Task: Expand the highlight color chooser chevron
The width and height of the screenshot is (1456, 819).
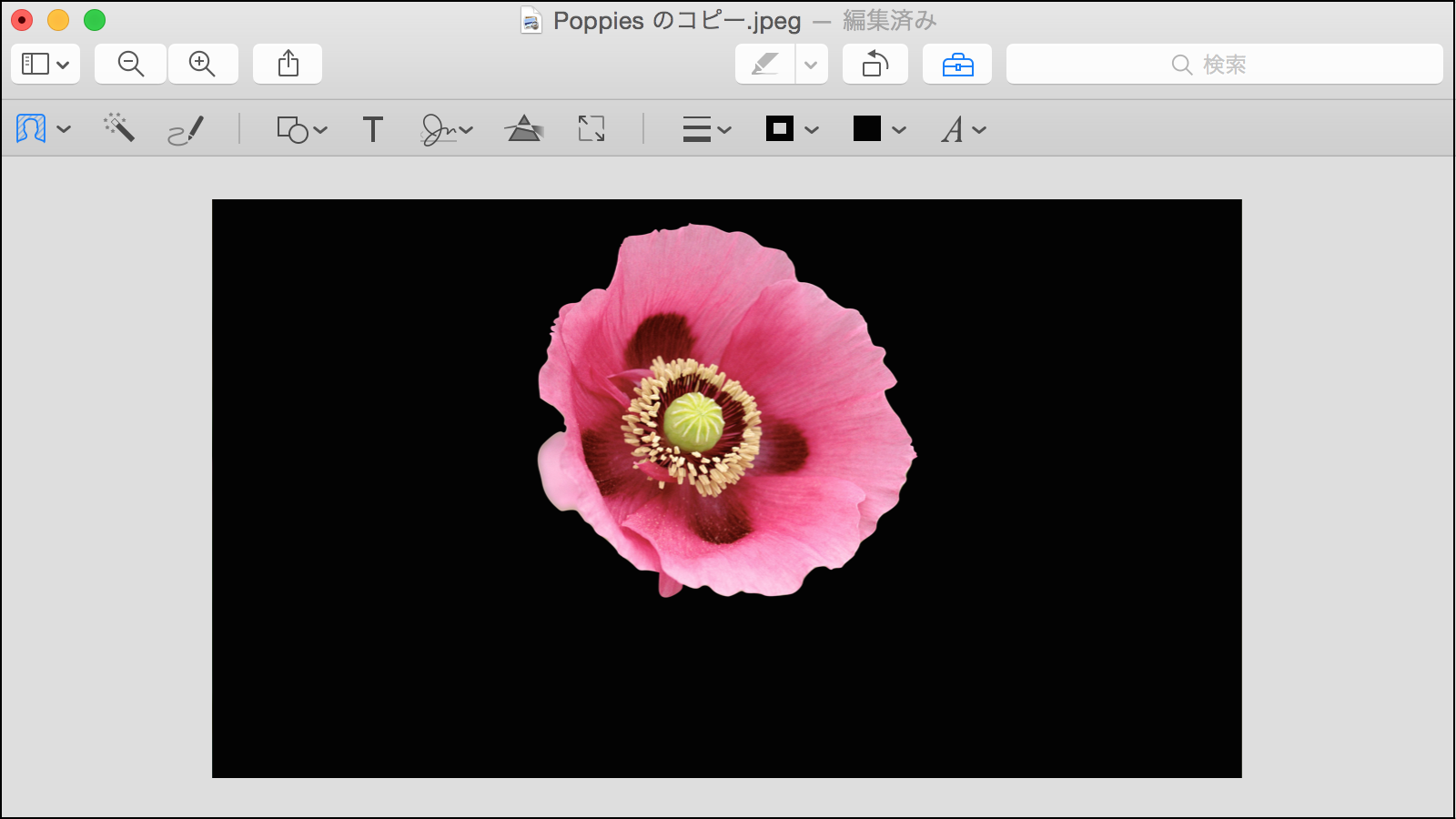Action: tap(811, 64)
